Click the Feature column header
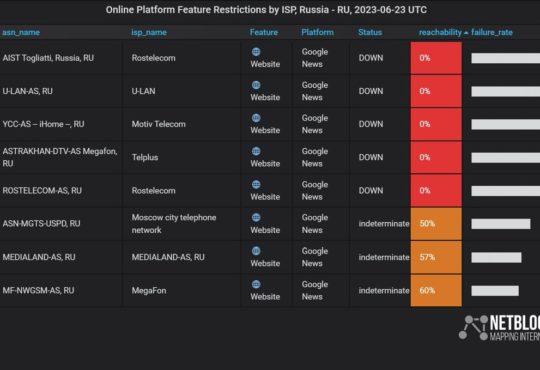This screenshot has width=540, height=370. tap(264, 32)
